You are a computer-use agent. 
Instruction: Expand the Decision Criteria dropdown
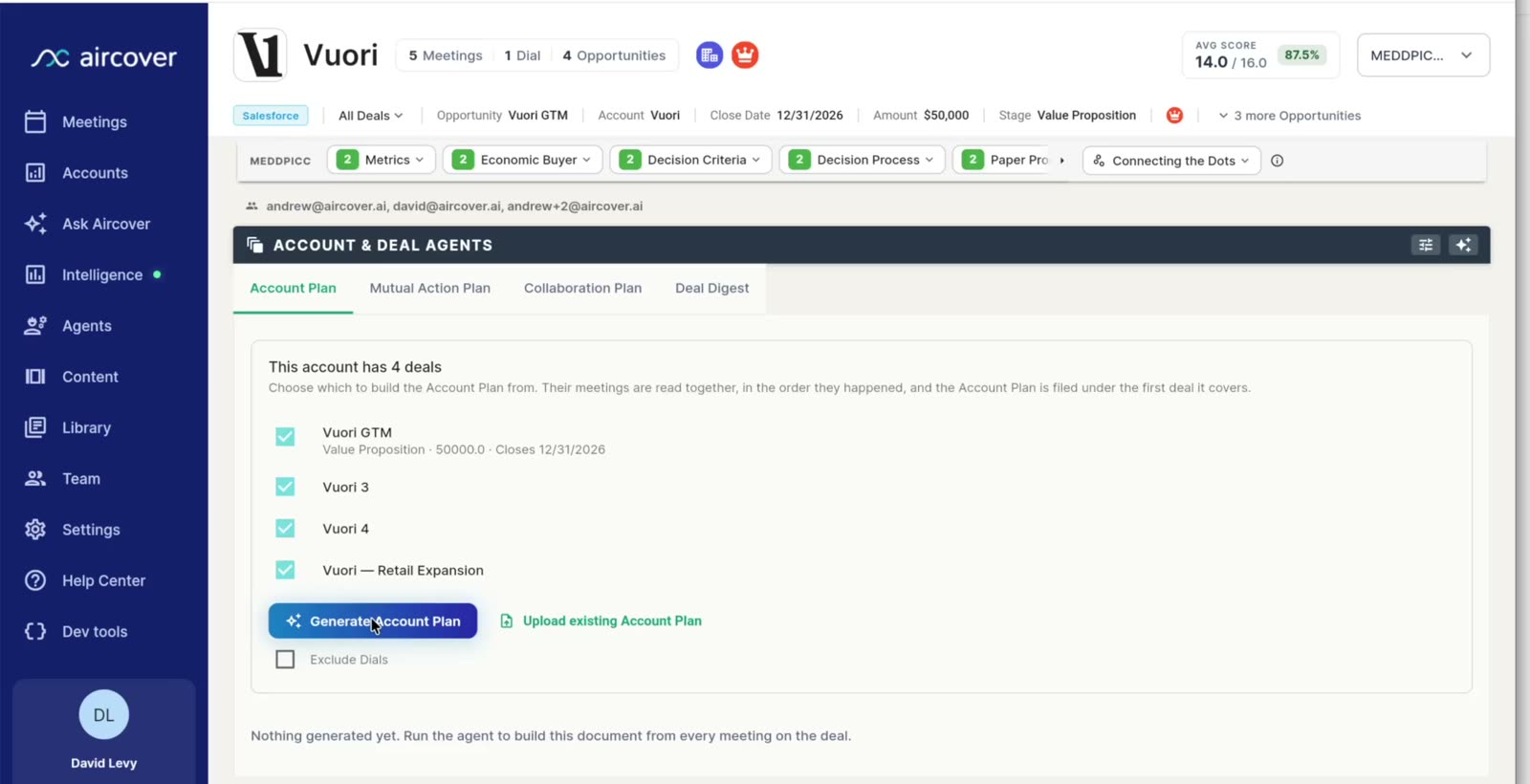tap(691, 160)
